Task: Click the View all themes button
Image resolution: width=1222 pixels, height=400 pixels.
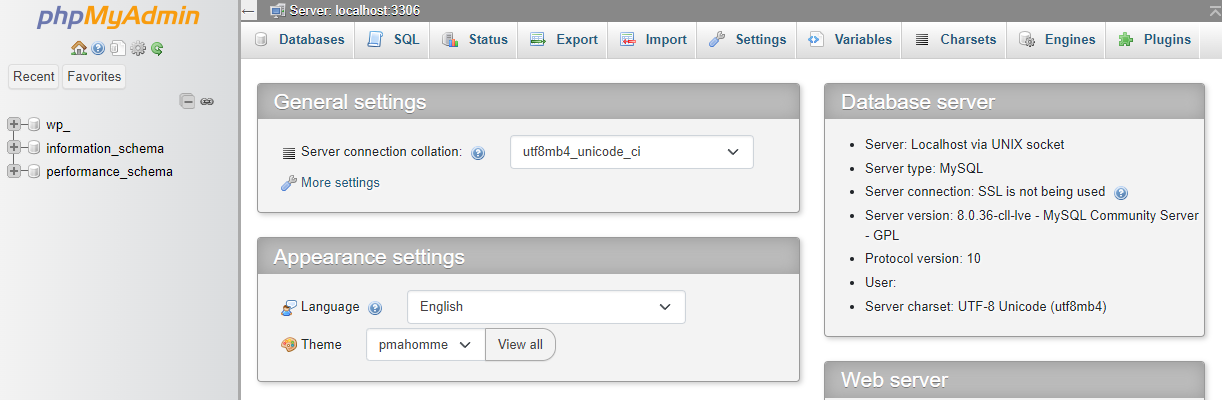Action: point(520,344)
